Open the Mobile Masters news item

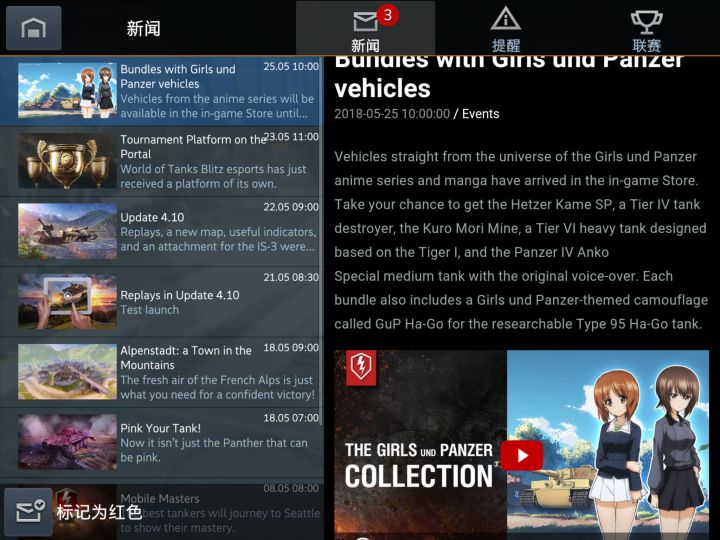161,511
